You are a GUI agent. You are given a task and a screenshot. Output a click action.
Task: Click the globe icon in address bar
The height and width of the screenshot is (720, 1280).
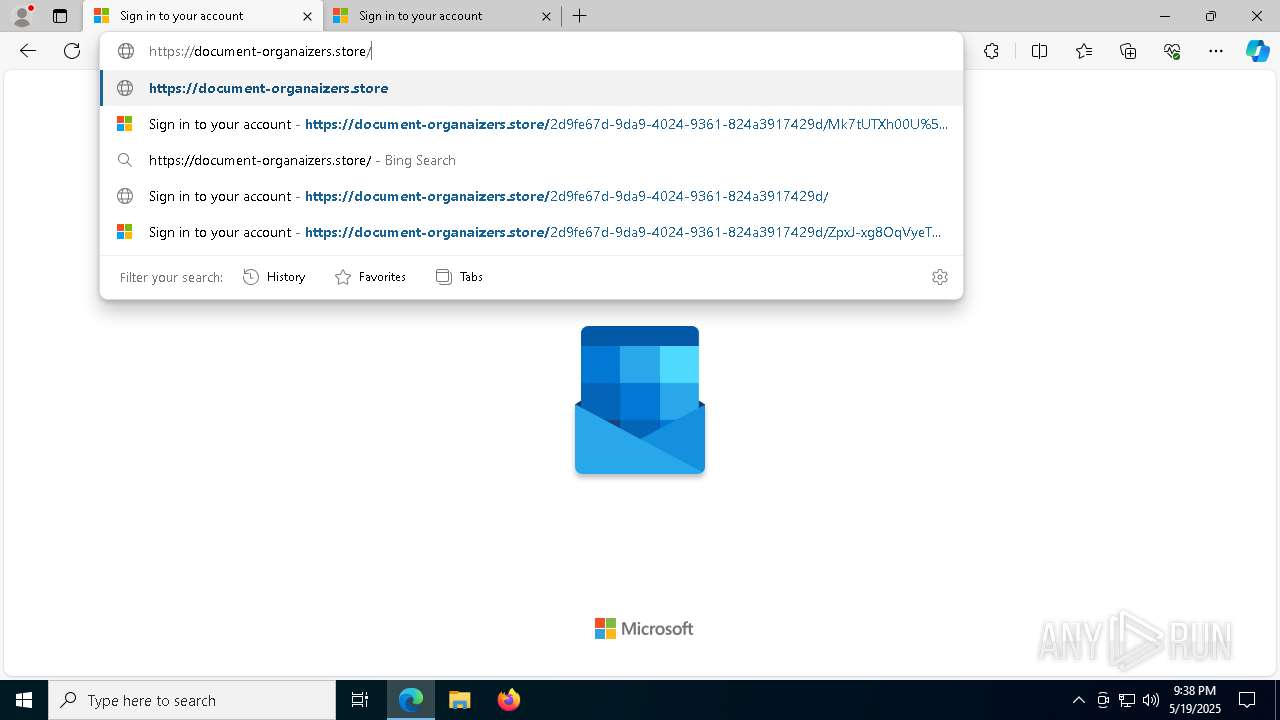(125, 51)
